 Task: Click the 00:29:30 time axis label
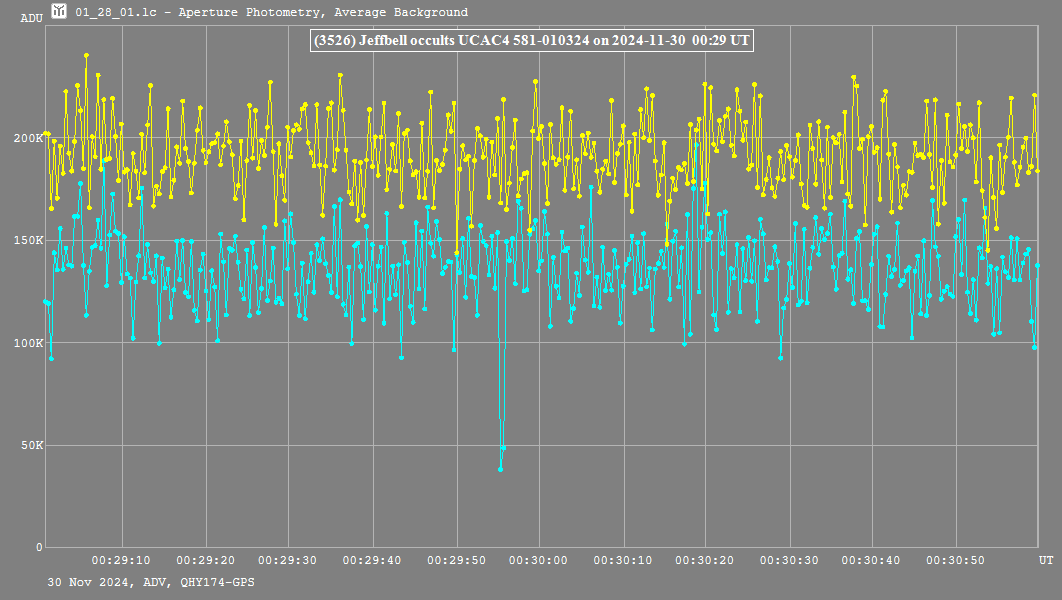[288, 561]
